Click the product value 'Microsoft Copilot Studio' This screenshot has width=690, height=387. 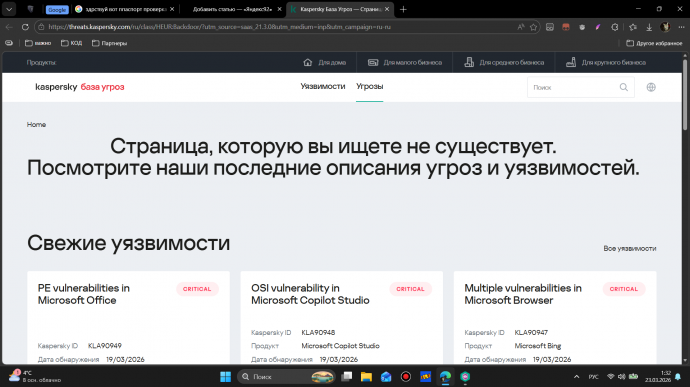340,346
